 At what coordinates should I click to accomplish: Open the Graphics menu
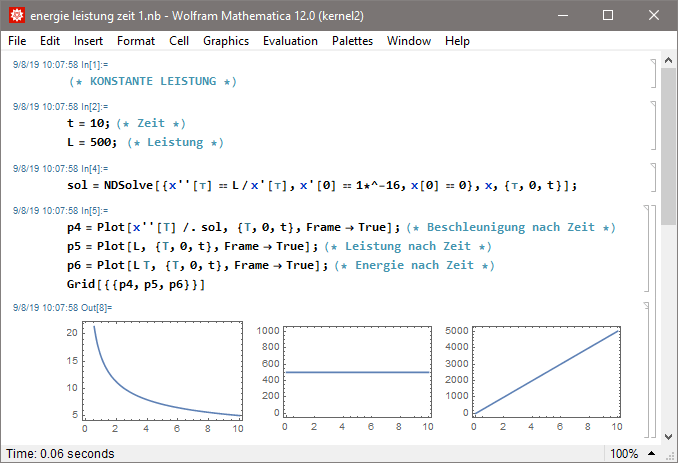coord(225,41)
